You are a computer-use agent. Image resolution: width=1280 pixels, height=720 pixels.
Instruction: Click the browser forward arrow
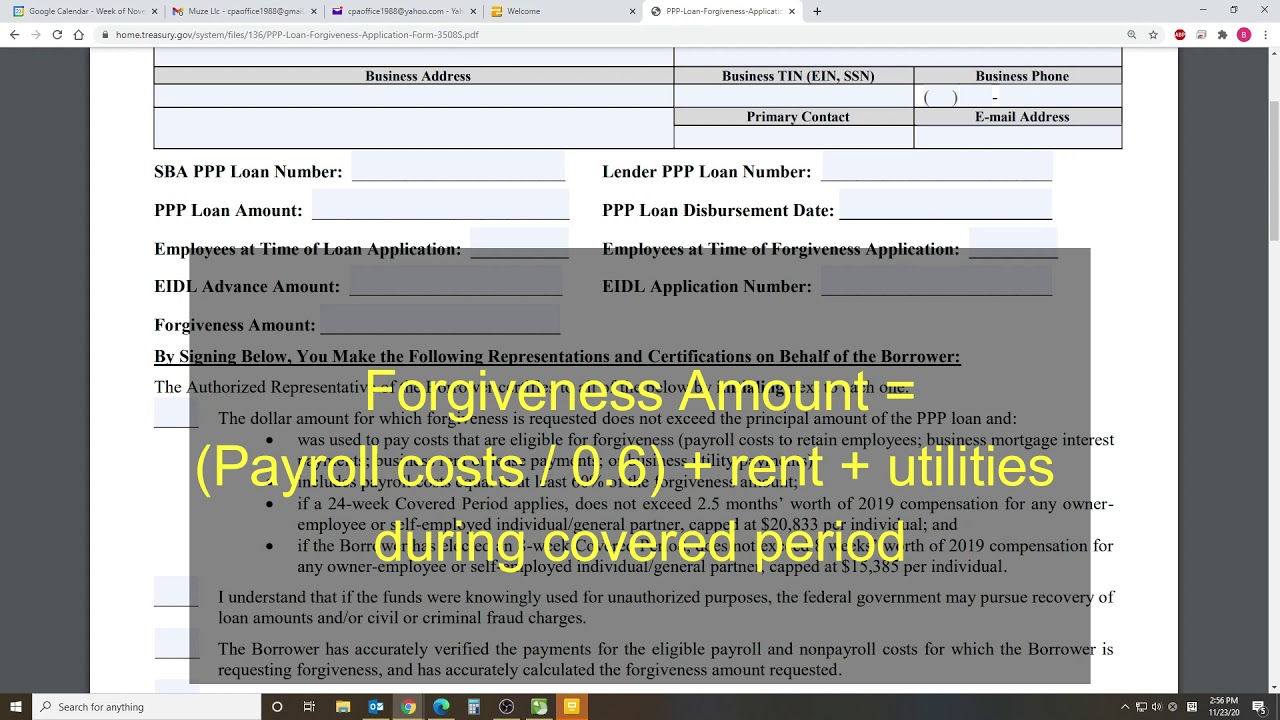click(x=36, y=34)
